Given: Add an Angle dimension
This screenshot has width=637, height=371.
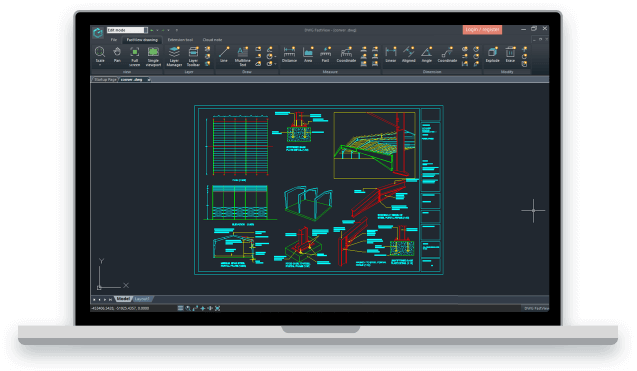Looking at the screenshot, I should [x=427, y=55].
